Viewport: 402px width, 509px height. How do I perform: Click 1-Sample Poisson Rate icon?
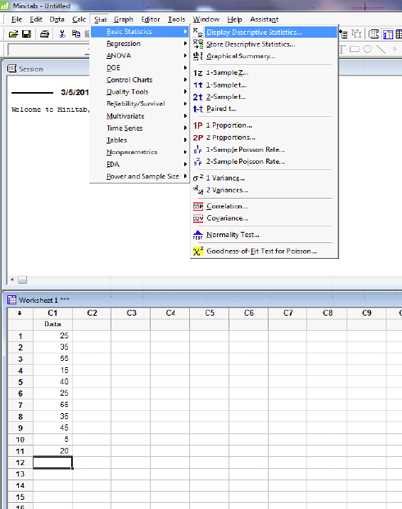[198, 150]
